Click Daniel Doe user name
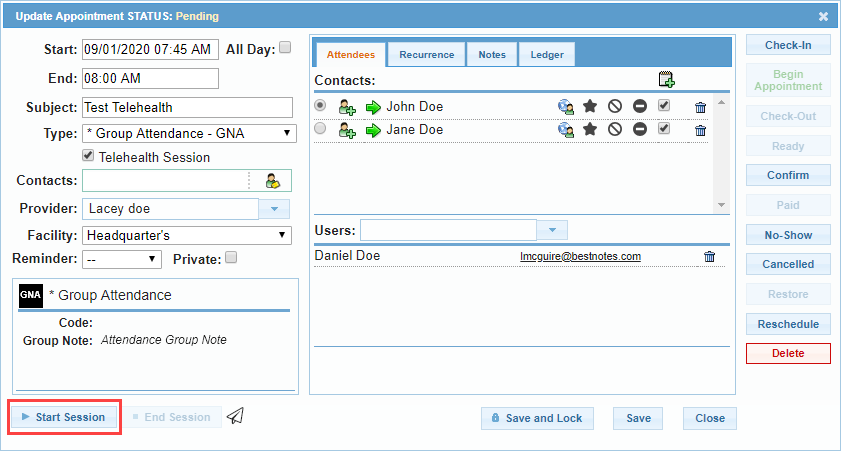841x451 pixels. (347, 256)
